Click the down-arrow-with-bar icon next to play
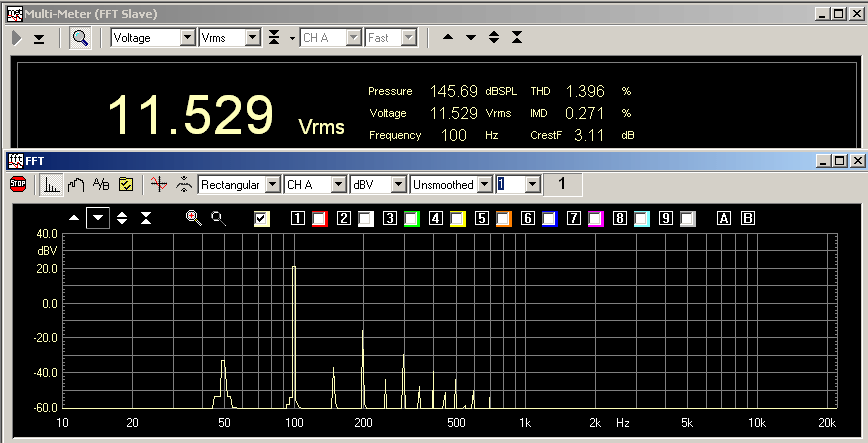The width and height of the screenshot is (868, 443). point(39,38)
